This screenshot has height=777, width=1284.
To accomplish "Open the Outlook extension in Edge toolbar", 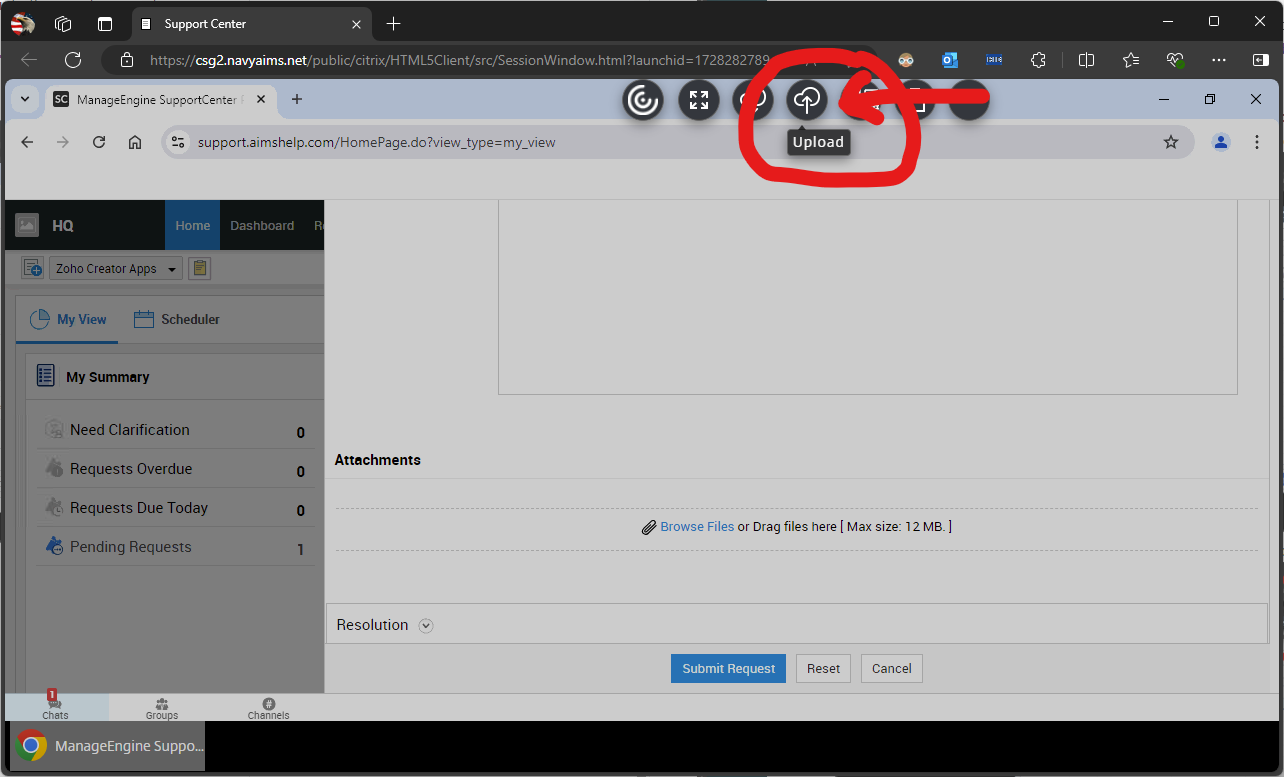I will 949,60.
